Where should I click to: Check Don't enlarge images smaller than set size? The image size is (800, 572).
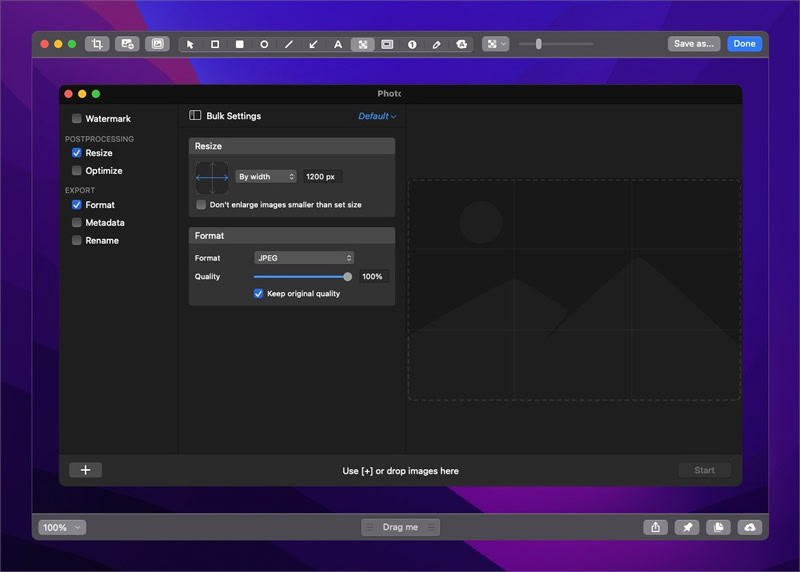[x=201, y=205]
